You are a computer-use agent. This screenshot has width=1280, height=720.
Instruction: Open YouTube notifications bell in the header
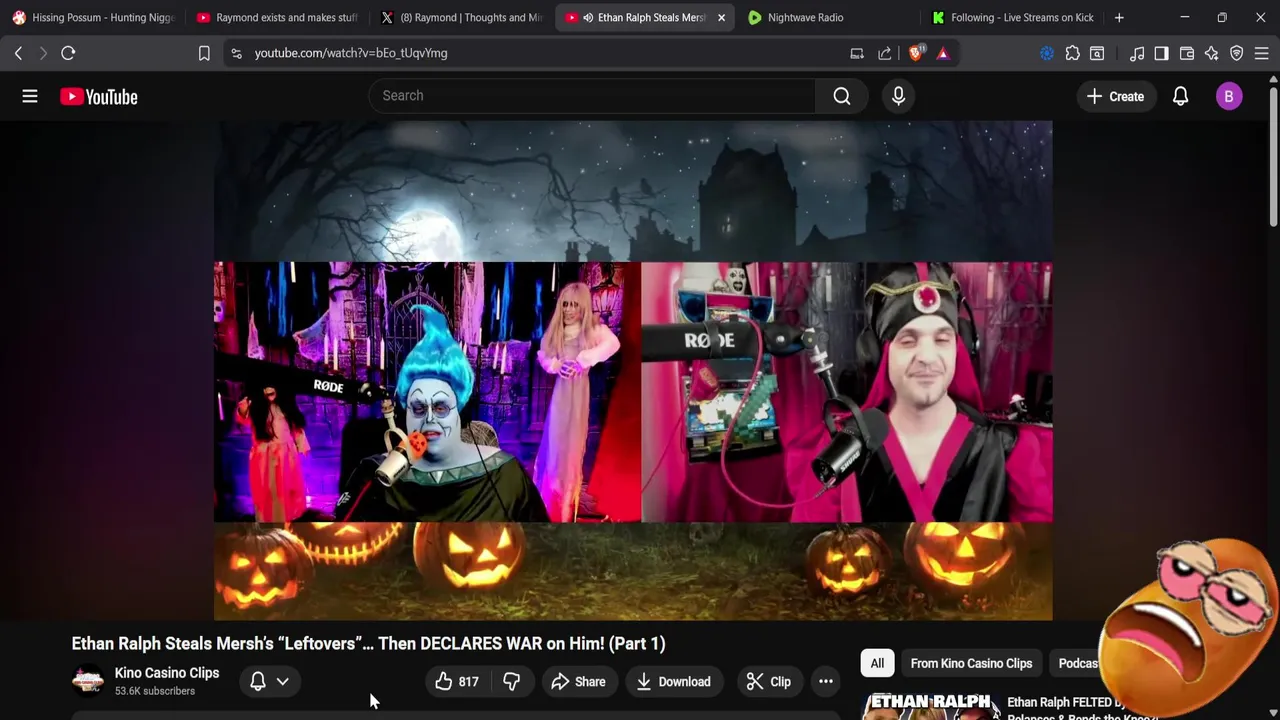pos(1180,96)
